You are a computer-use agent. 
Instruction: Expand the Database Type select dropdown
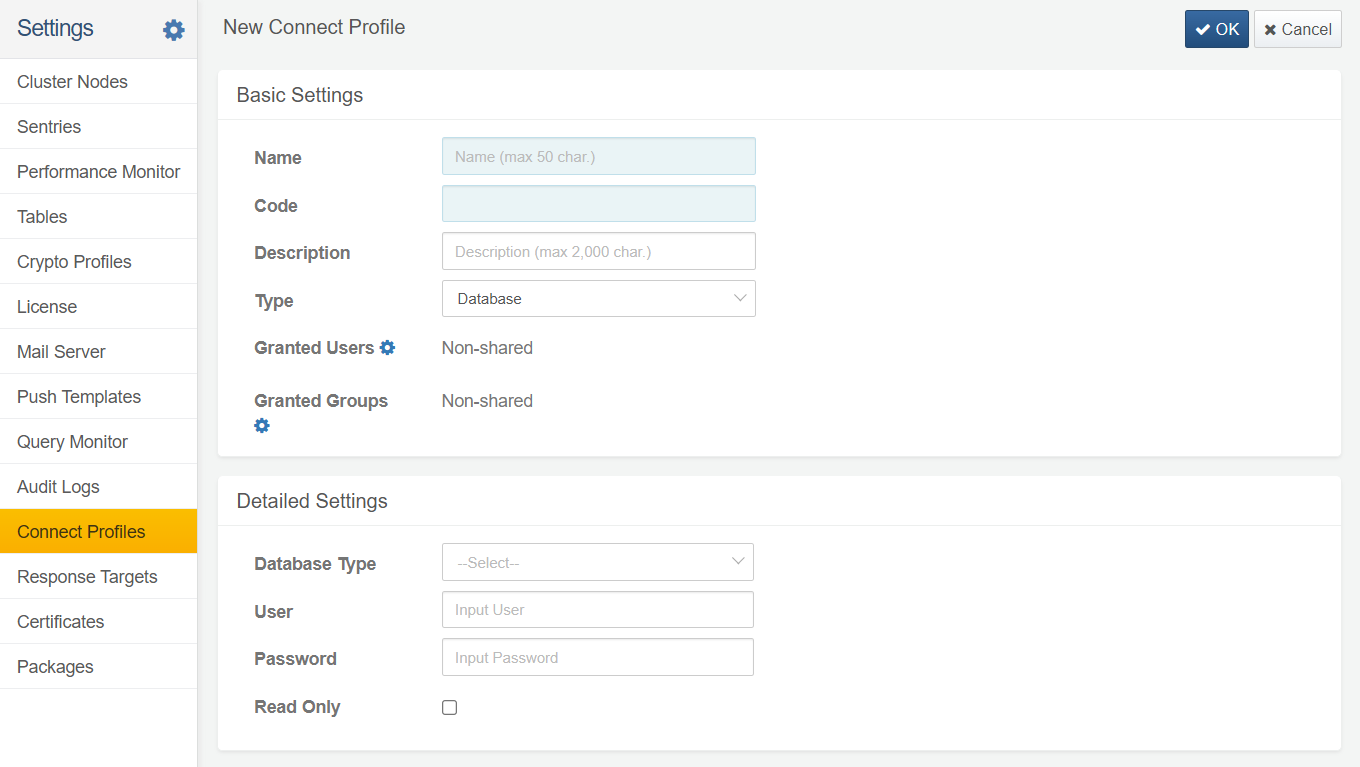click(598, 562)
